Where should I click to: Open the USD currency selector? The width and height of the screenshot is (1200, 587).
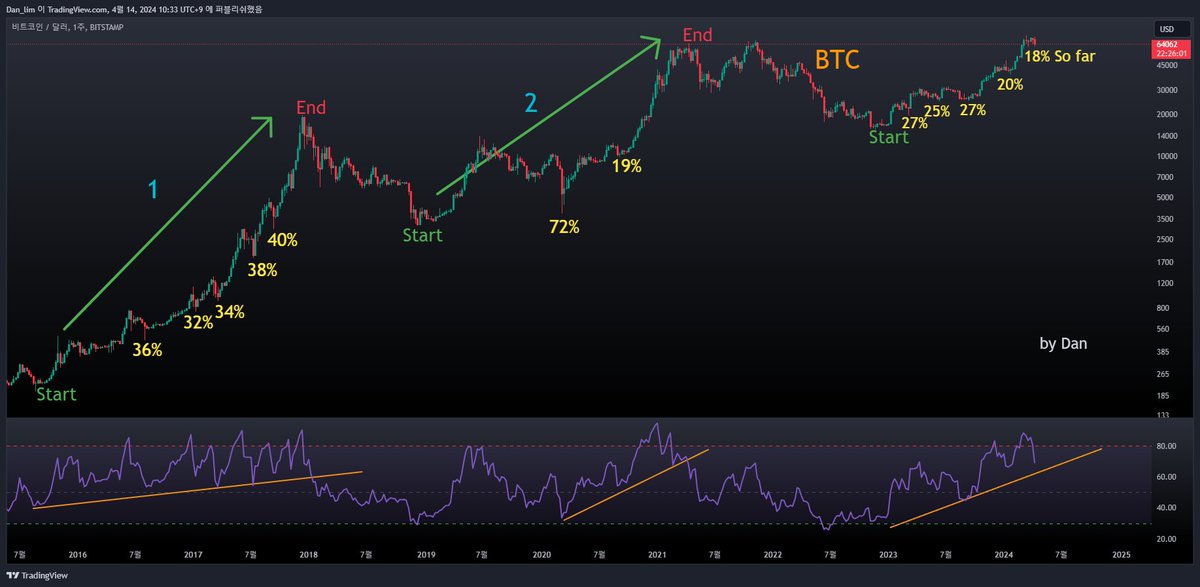coord(1167,29)
